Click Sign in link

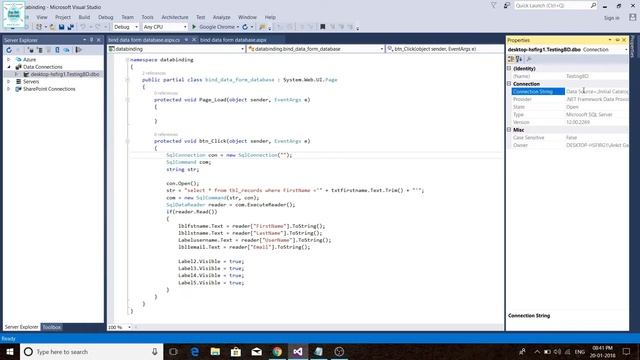(x=611, y=18)
